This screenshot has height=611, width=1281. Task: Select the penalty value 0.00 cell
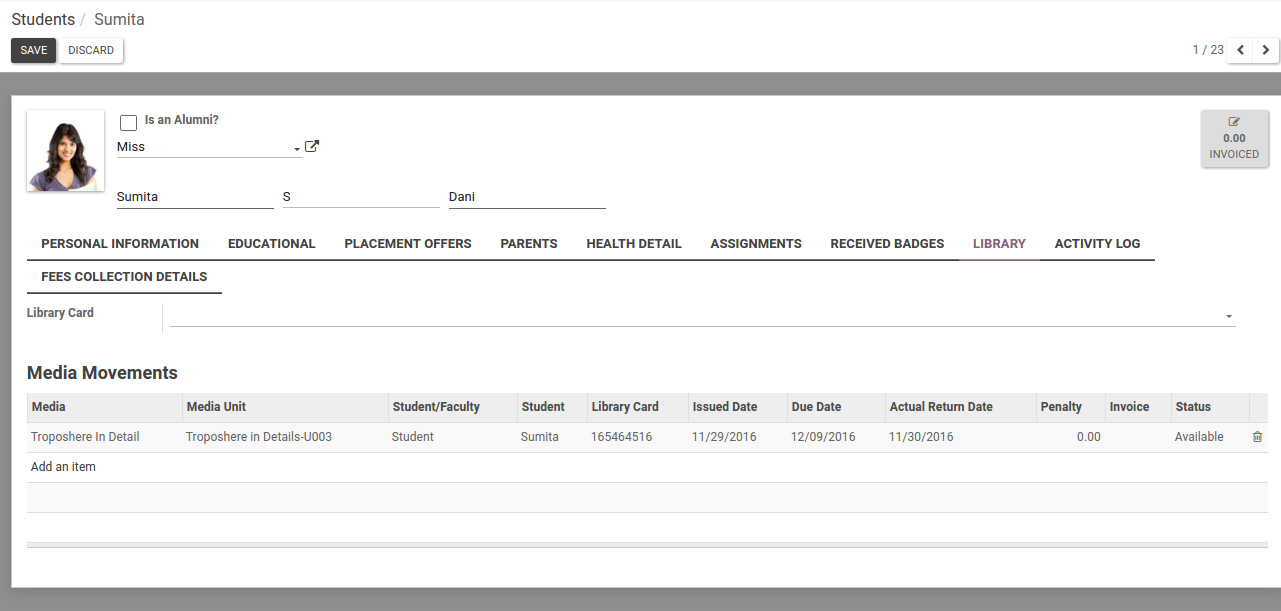click(x=1070, y=437)
